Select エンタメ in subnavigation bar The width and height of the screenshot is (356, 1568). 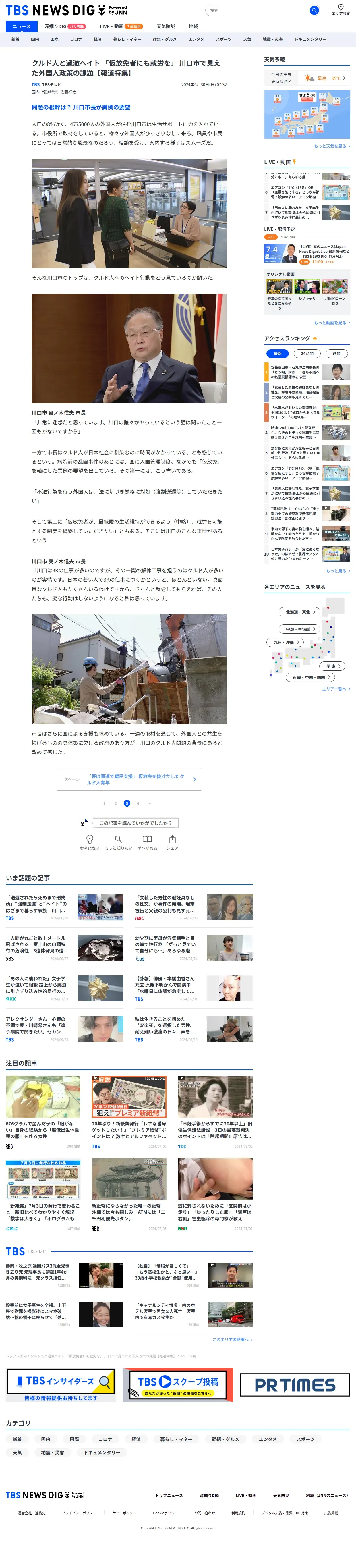point(196,40)
